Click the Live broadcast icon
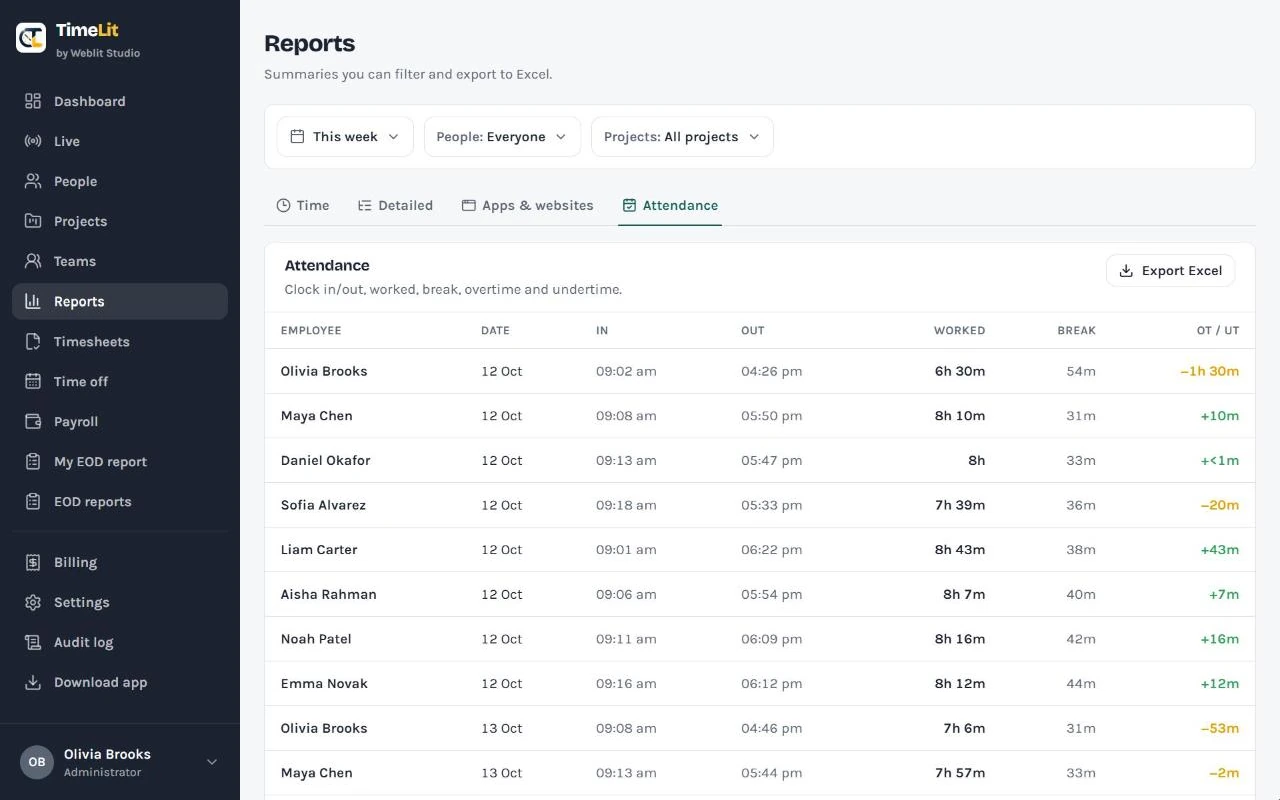The width and height of the screenshot is (1280, 800). pos(33,141)
